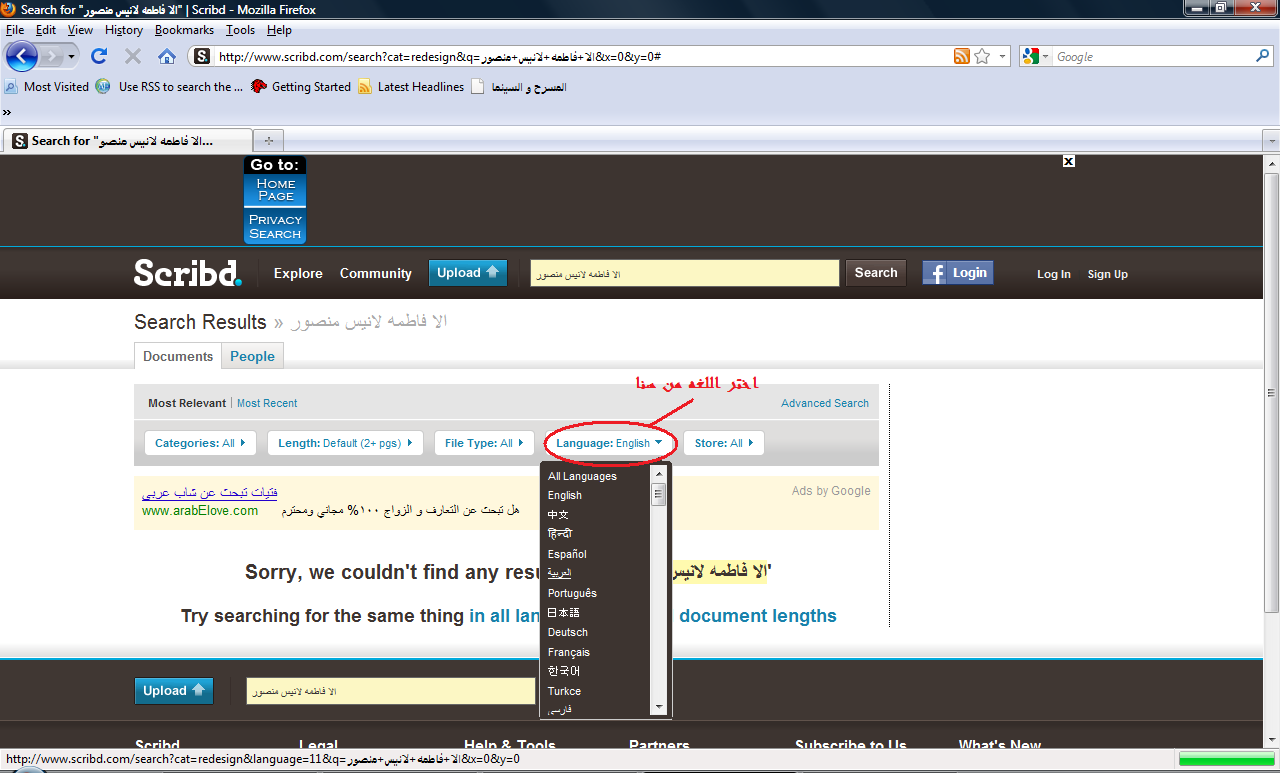Image resolution: width=1280 pixels, height=773 pixels.
Task: Open Advanced Search
Action: click(825, 403)
